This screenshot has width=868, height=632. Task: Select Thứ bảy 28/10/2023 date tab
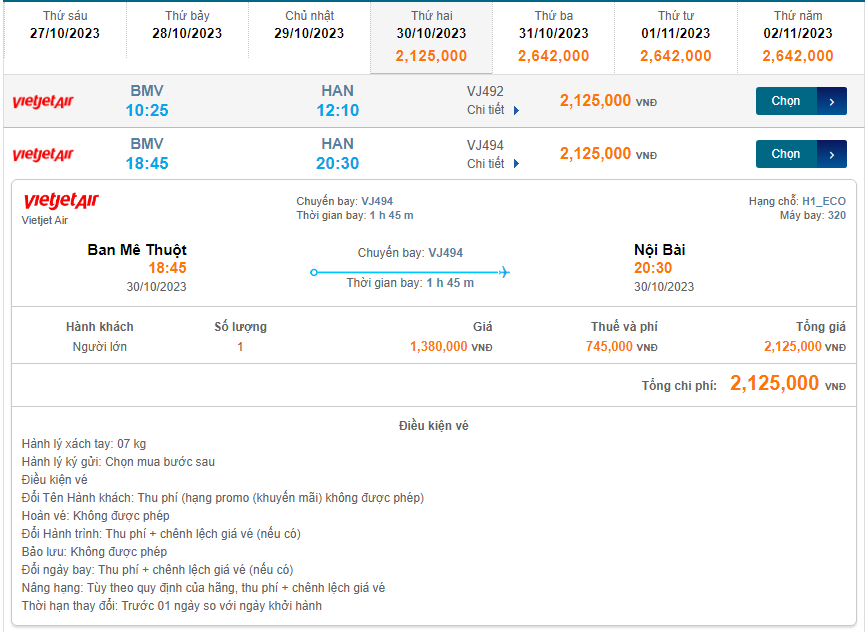[x=187, y=25]
